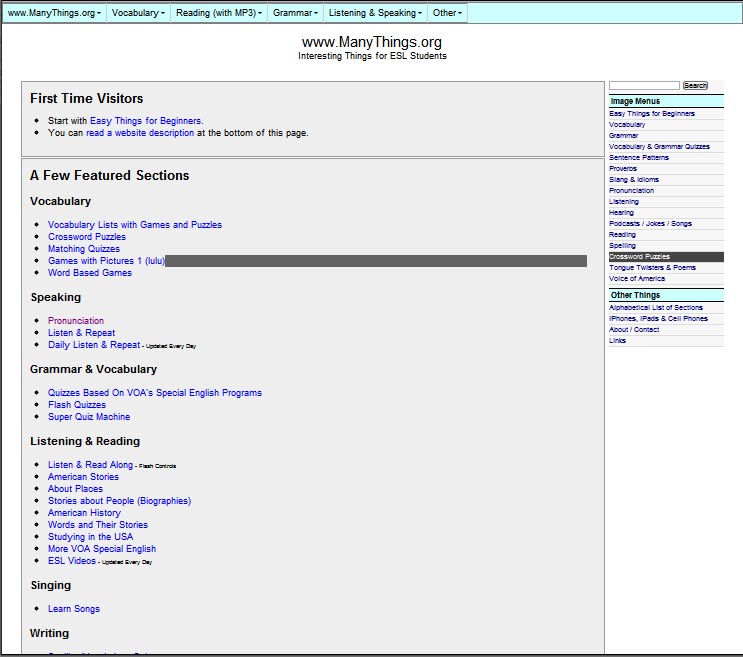The width and height of the screenshot is (743, 657).
Task: Open Stories about People (Biographies)
Action: (119, 501)
